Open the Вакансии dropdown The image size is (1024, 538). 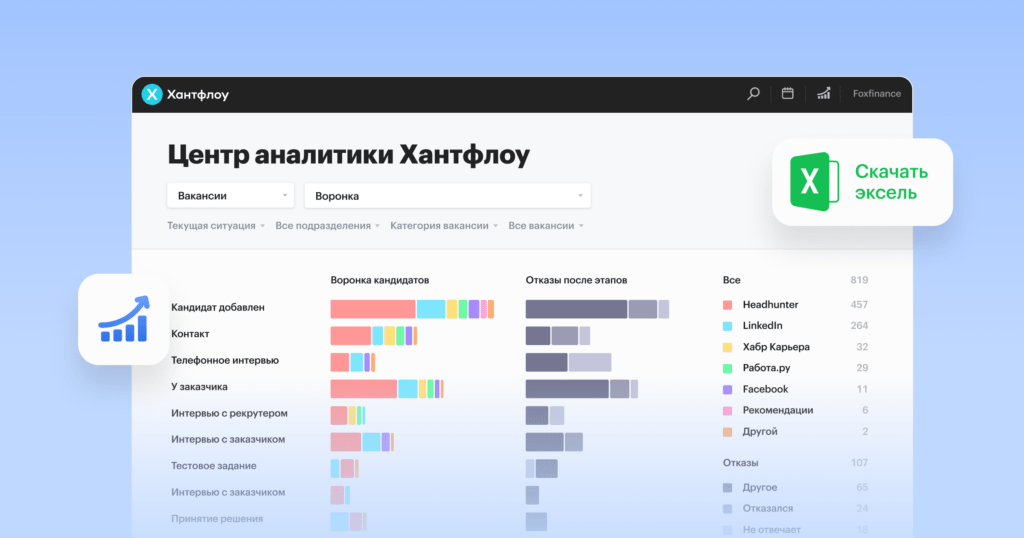click(x=231, y=196)
